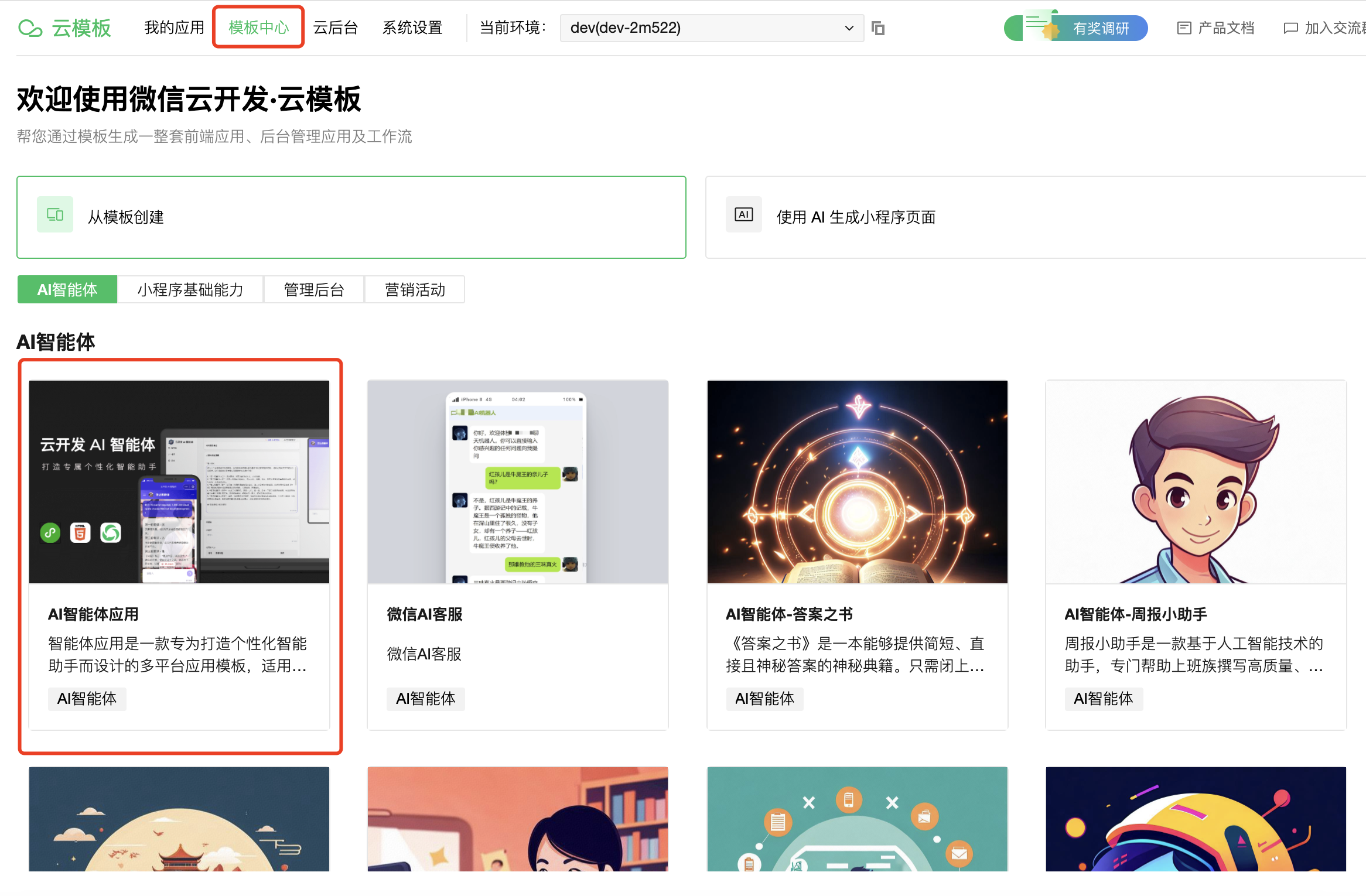Select the 管理后台 category tab

[314, 290]
